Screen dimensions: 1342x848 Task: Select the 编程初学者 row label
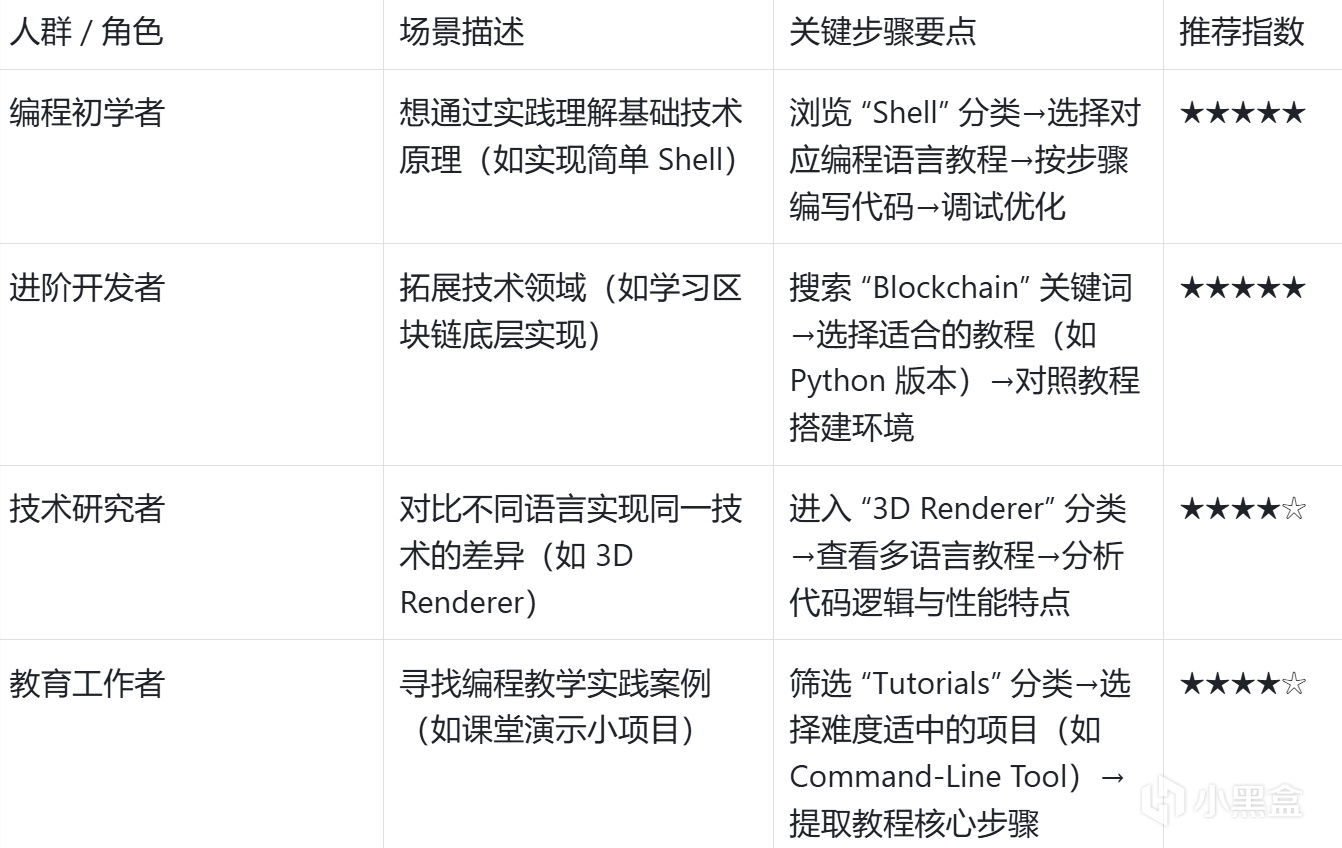(86, 113)
